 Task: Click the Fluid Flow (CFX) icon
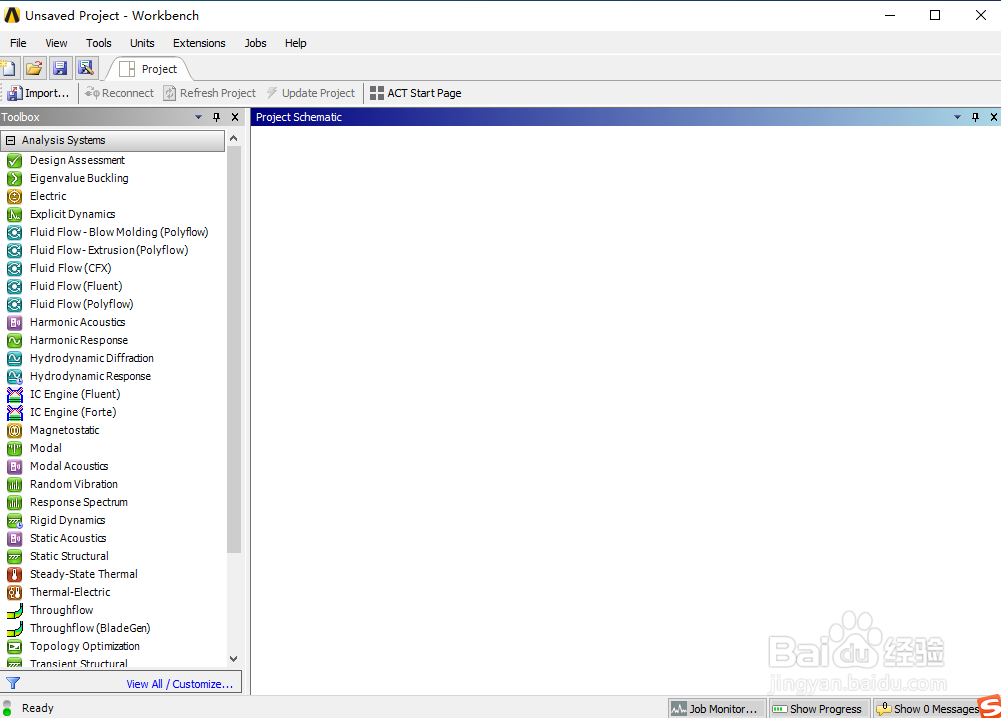(14, 269)
